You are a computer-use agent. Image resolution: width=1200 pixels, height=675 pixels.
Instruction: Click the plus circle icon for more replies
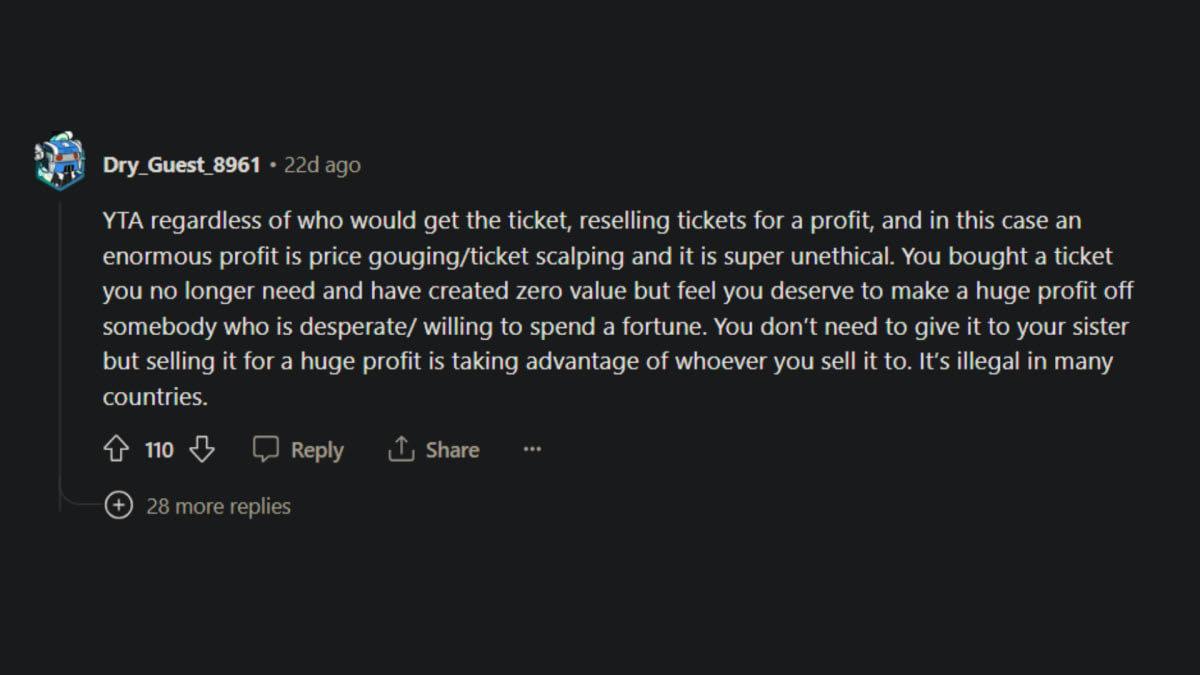tap(118, 506)
